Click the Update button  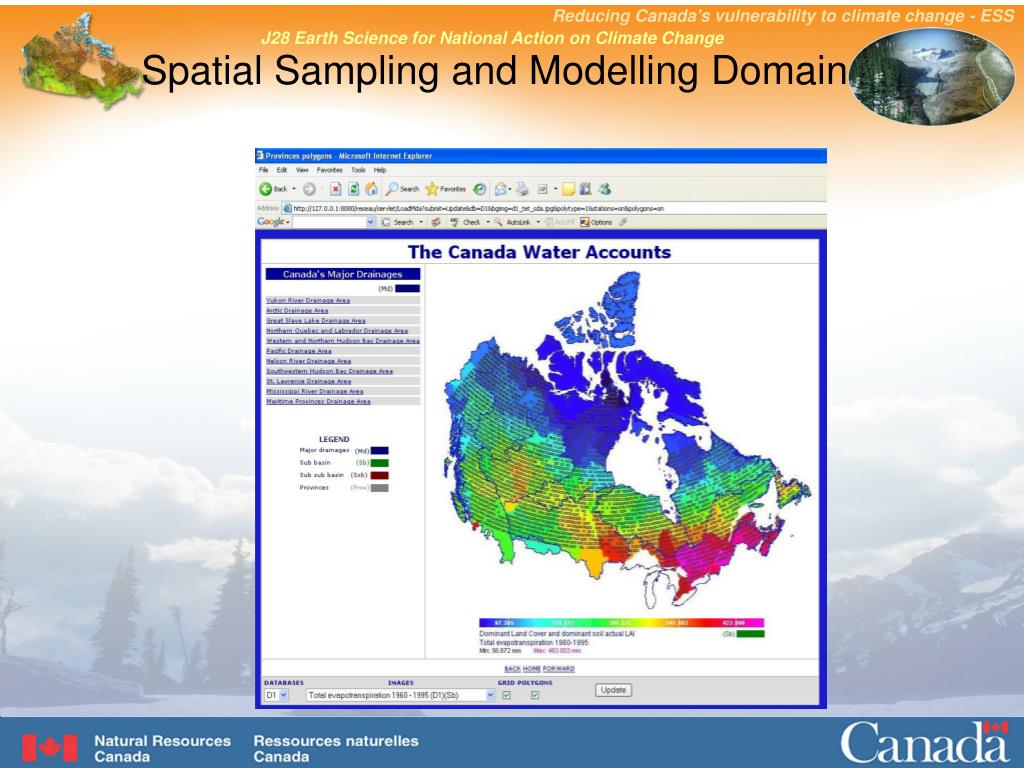click(x=613, y=690)
